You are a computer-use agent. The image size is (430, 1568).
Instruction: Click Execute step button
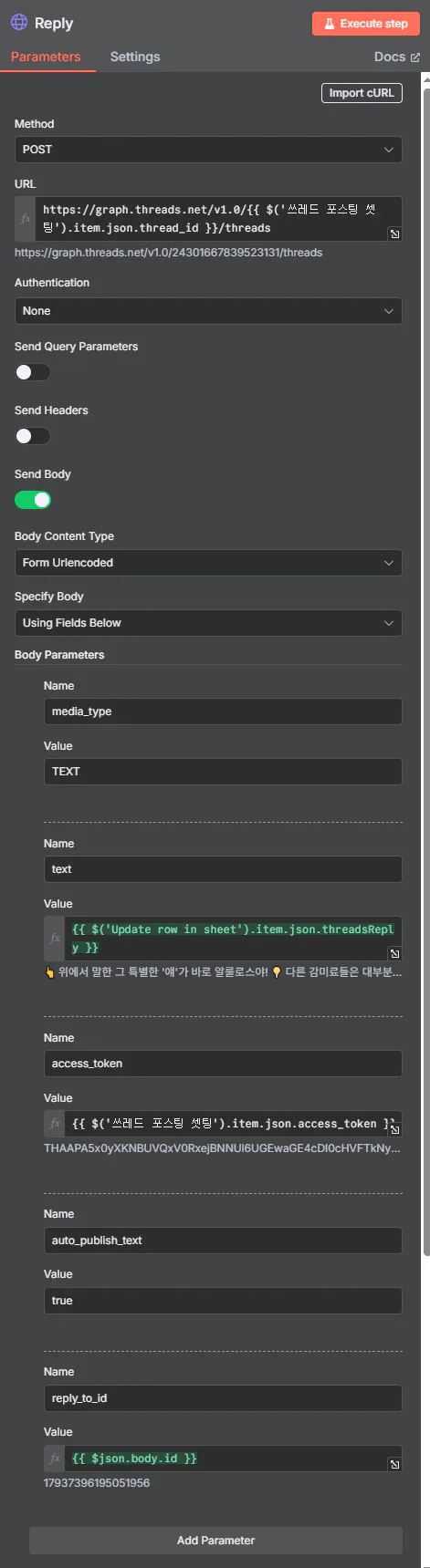[366, 24]
